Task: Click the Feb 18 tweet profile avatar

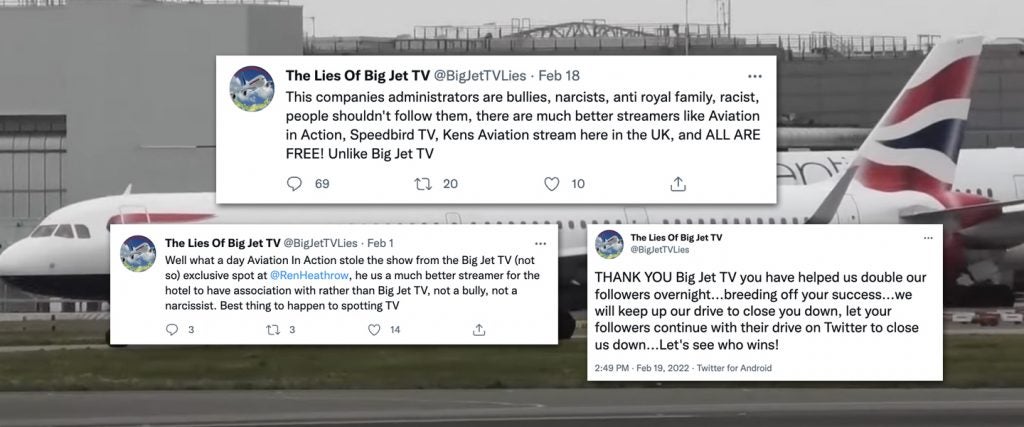Action: coord(252,88)
